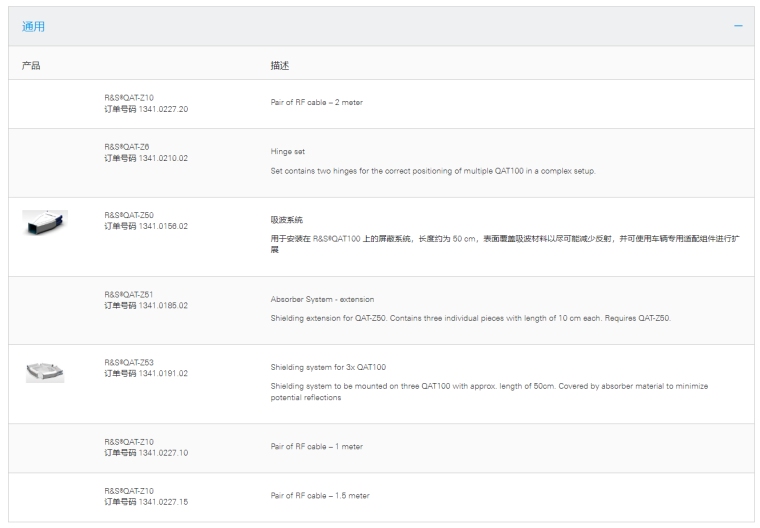Click the 通用 section header title
Viewport: 760px width, 528px height.
(33, 26)
